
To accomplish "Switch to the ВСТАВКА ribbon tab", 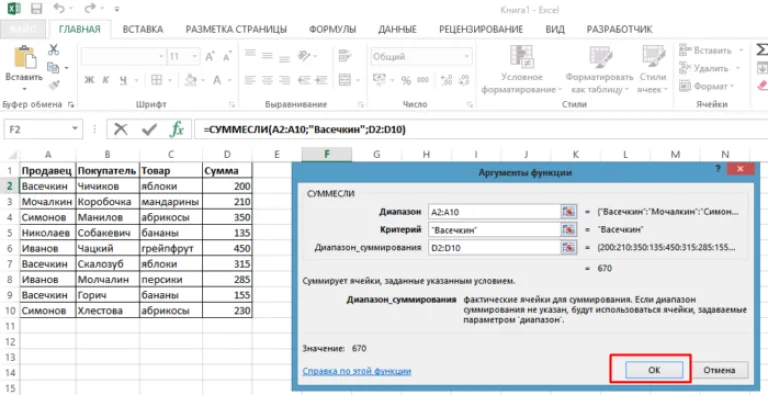I will point(143,29).
